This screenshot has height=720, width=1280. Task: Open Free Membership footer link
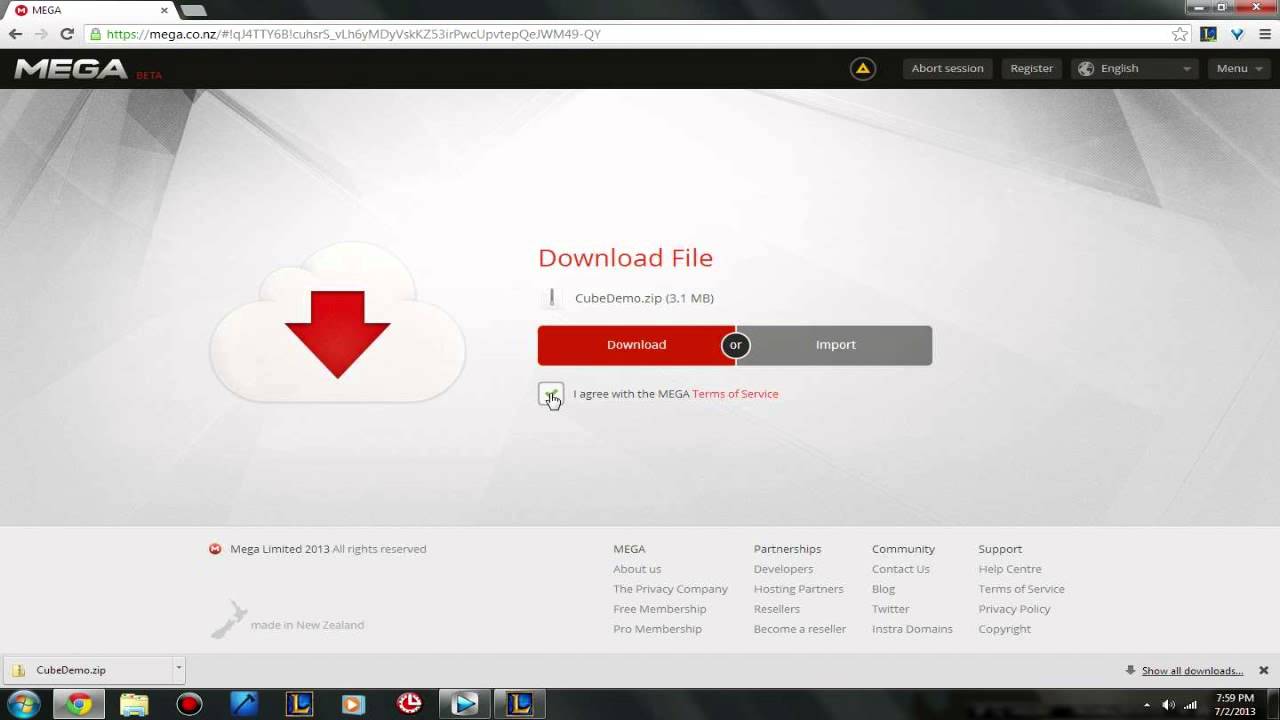pos(659,609)
